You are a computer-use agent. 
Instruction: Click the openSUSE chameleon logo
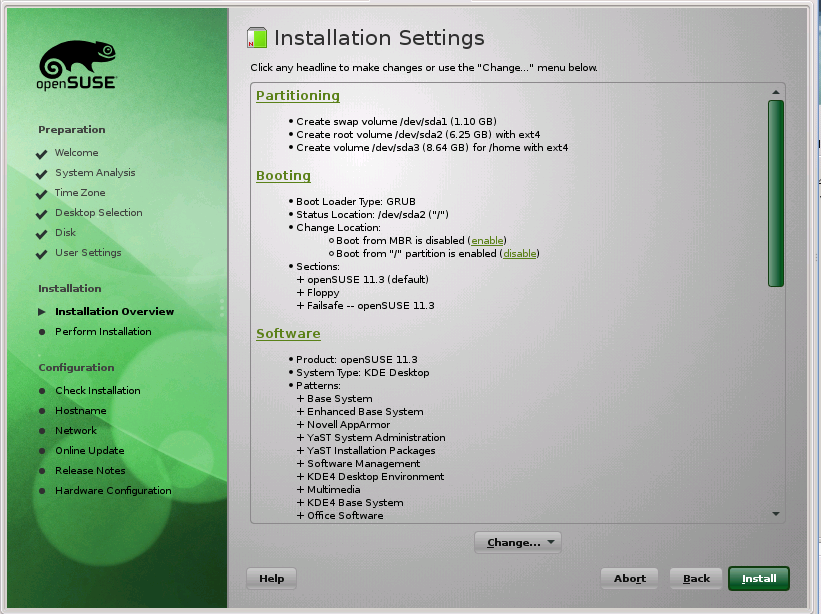(x=77, y=64)
